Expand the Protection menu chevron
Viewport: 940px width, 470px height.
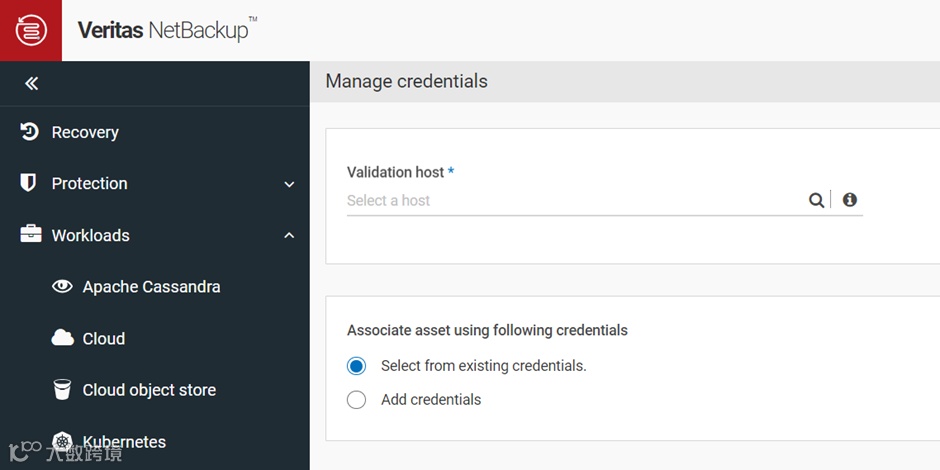coord(289,184)
